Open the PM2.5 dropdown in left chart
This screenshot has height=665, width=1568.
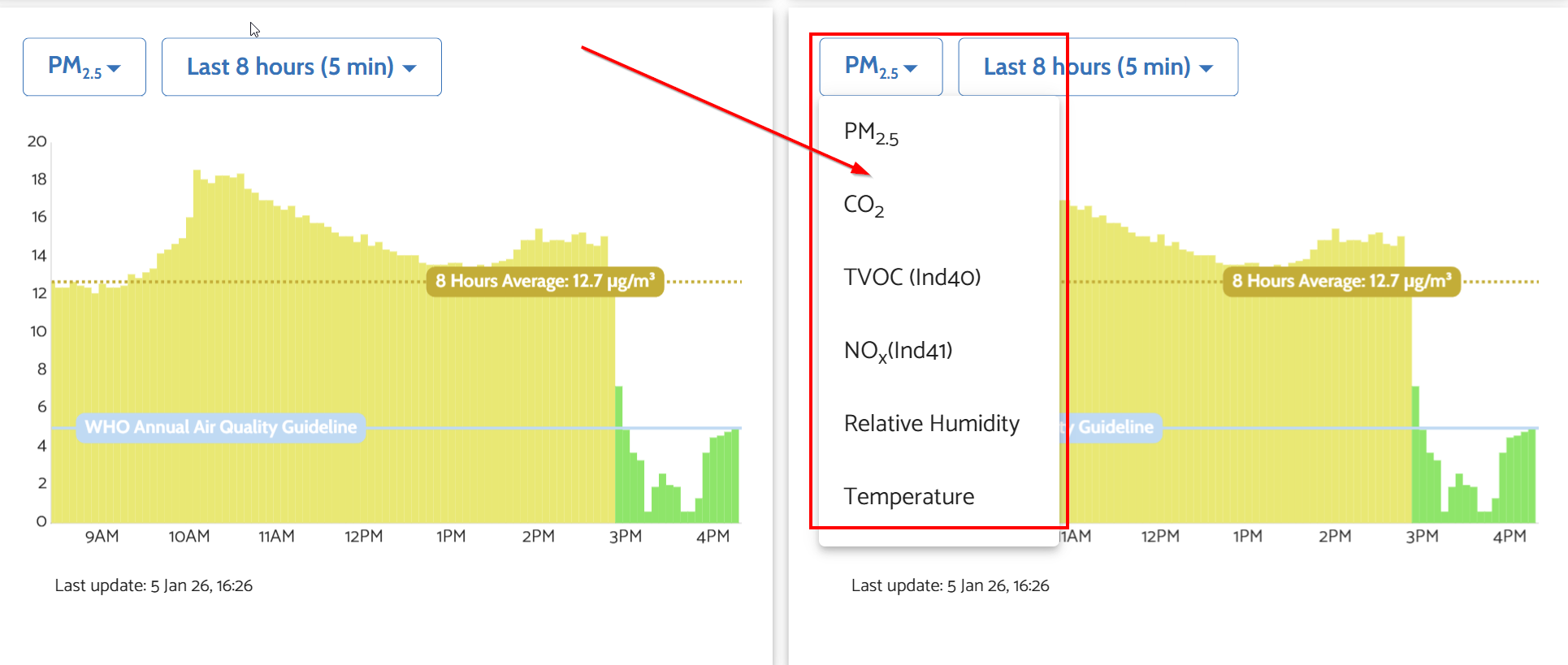tap(84, 67)
